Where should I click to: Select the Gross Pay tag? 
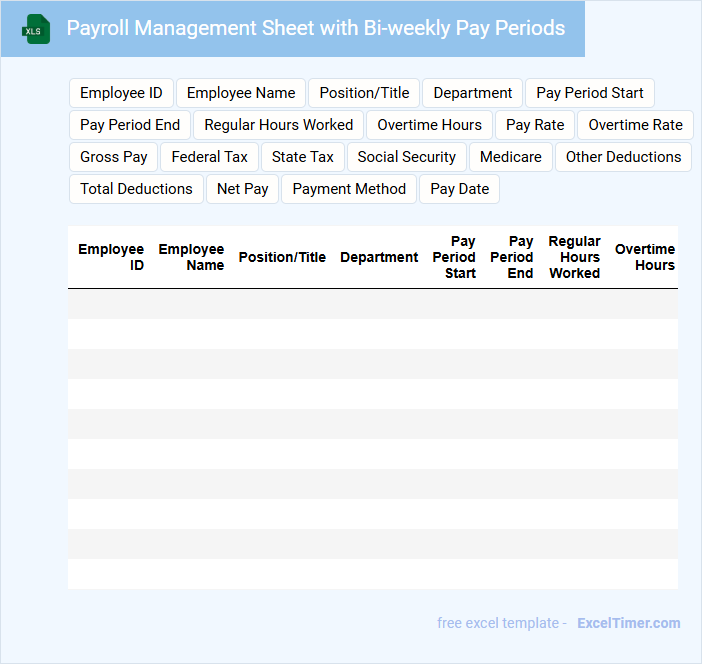pyautogui.click(x=114, y=157)
